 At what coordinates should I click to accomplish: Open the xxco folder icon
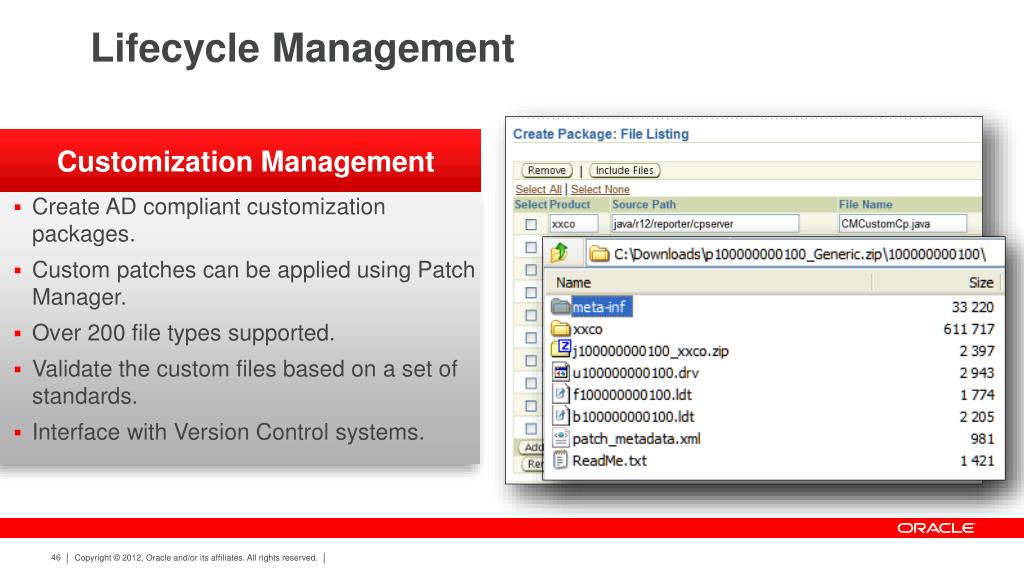pos(560,328)
